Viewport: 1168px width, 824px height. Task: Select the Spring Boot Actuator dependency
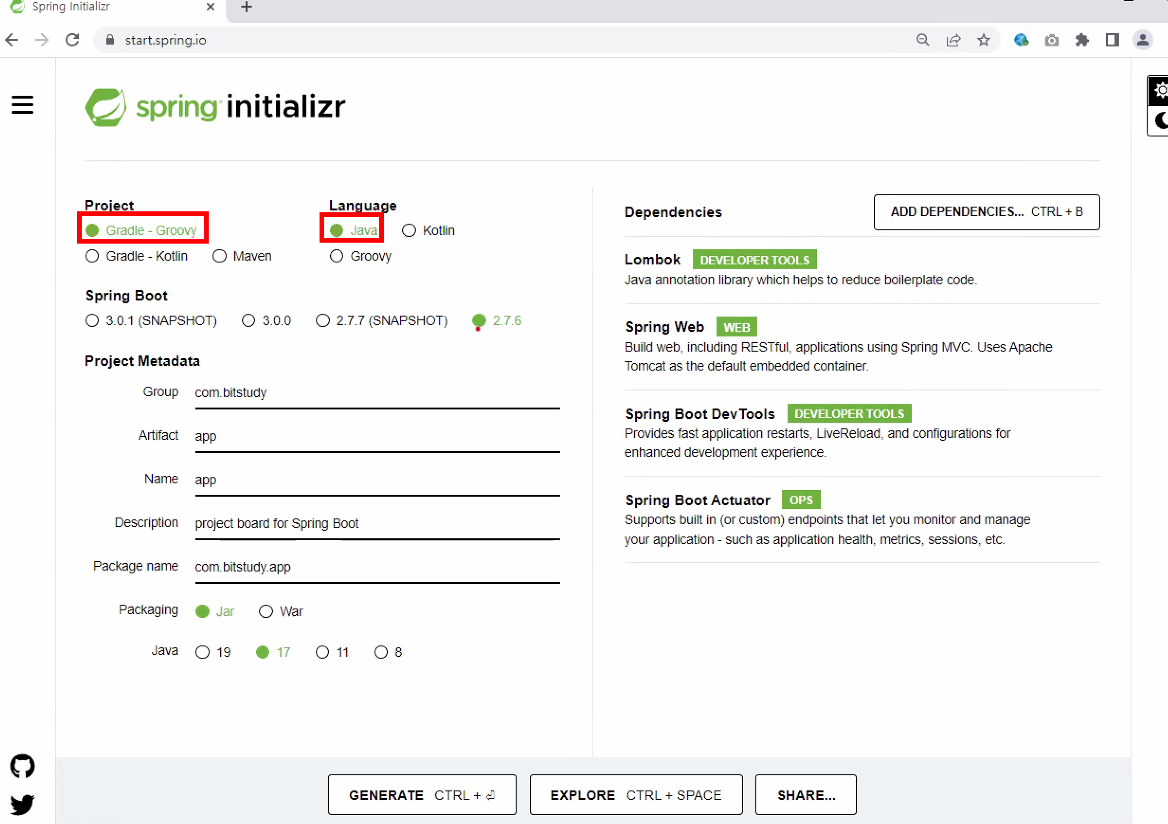pos(862,519)
